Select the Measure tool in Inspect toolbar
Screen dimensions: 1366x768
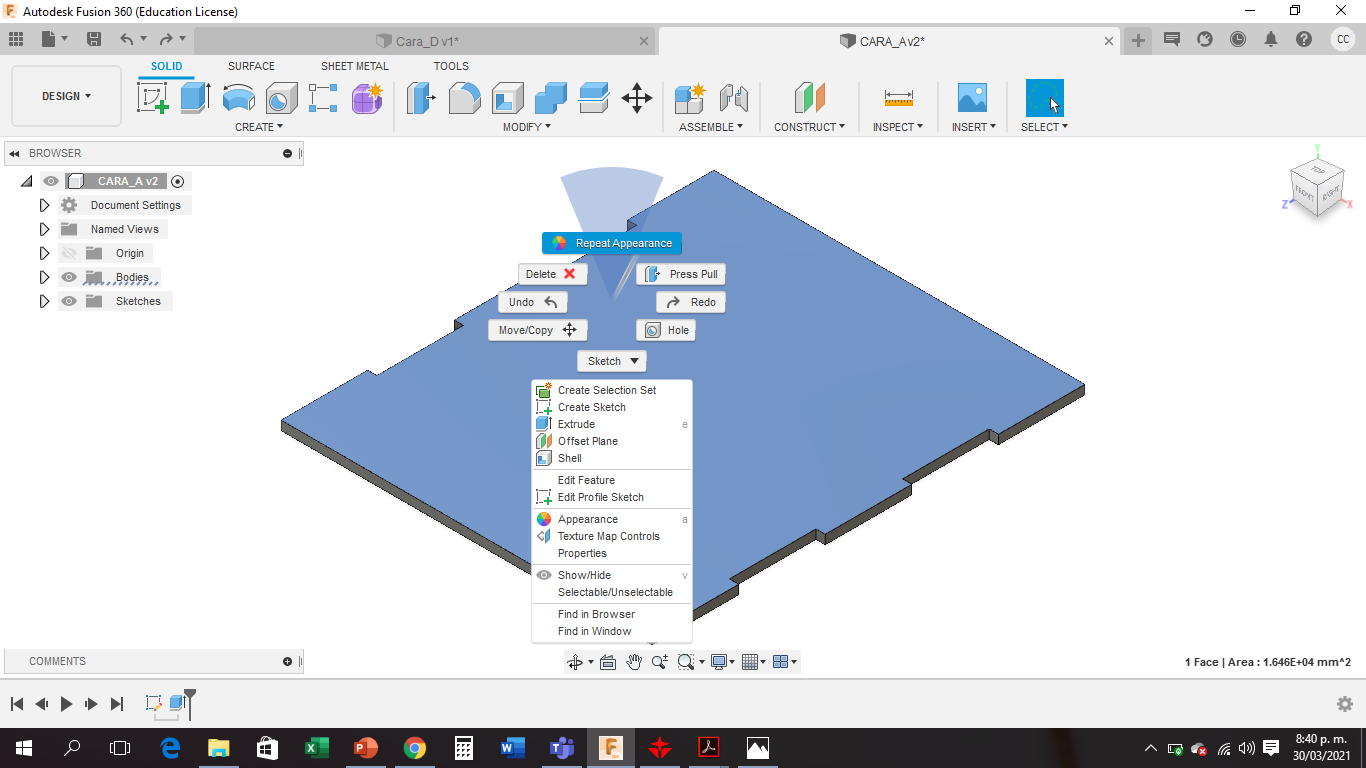pyautogui.click(x=898, y=98)
